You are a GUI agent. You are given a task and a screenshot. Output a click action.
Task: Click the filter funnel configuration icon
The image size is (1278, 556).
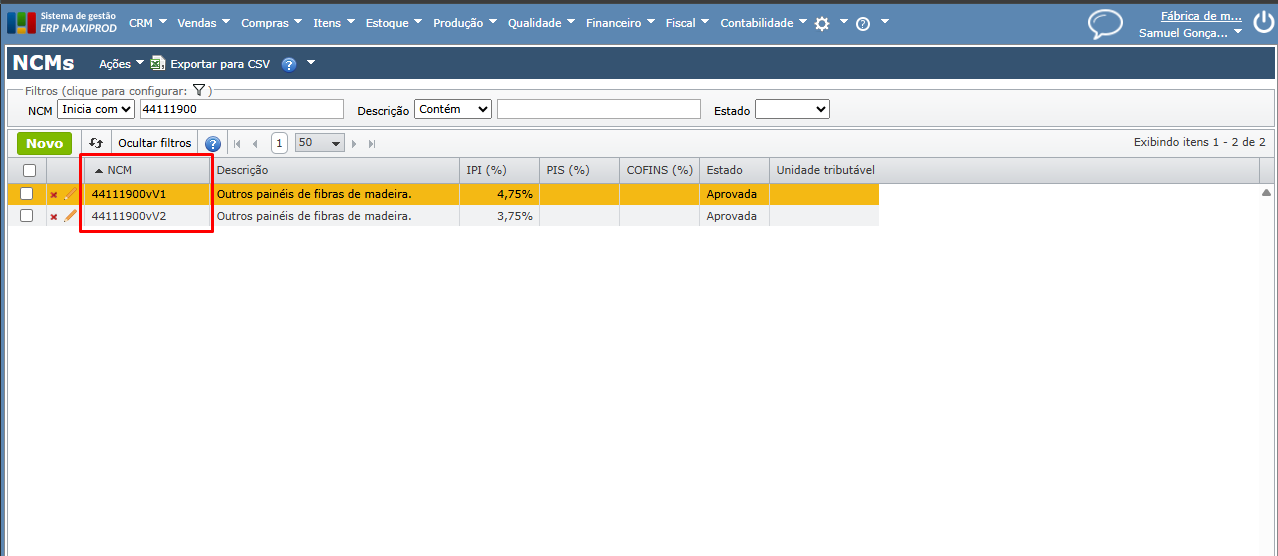tap(199, 91)
